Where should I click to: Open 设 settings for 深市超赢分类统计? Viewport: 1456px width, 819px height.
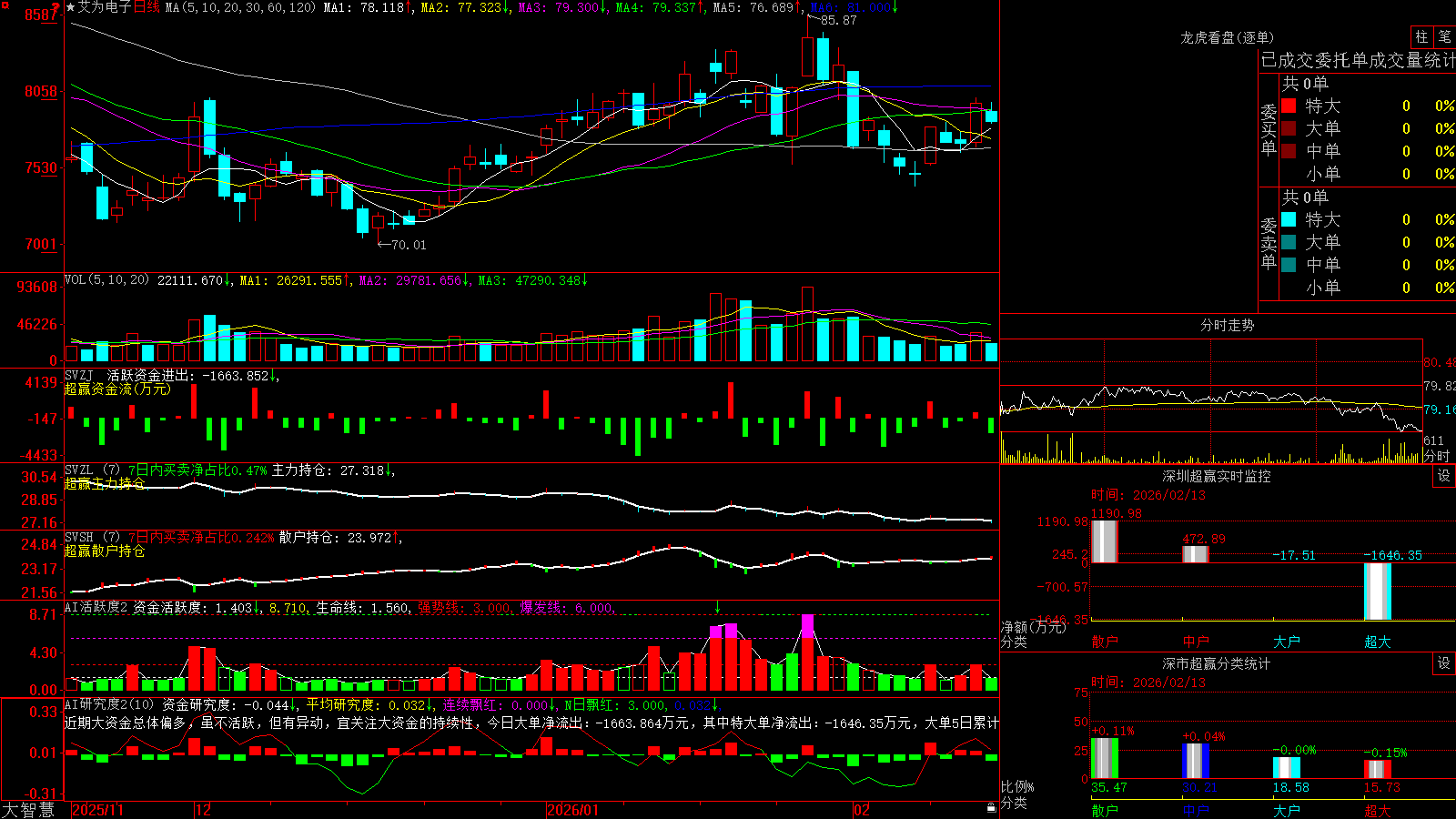pyautogui.click(x=1444, y=663)
